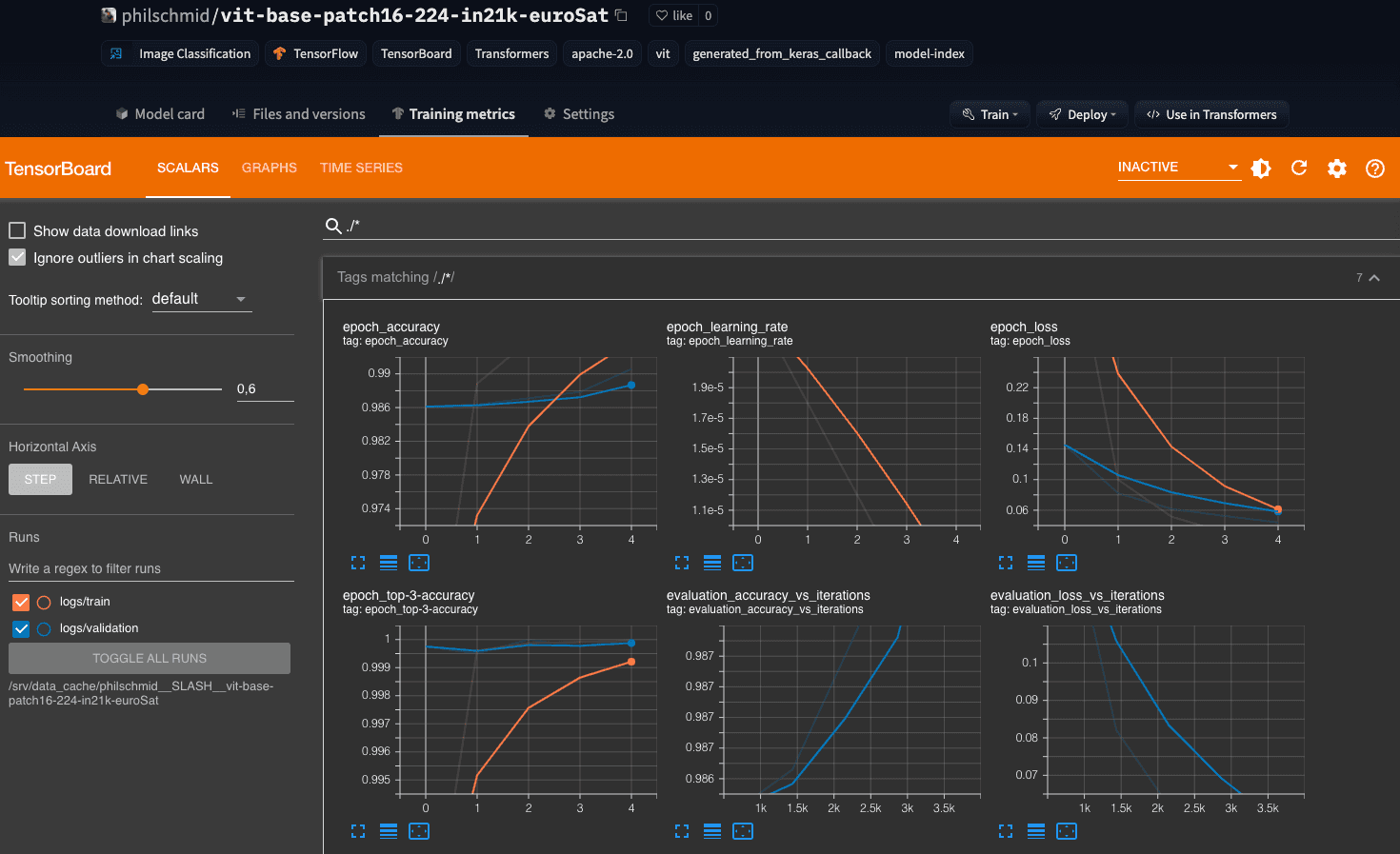Set horizontal axis to WALL
This screenshot has height=854, width=1400.
click(196, 479)
